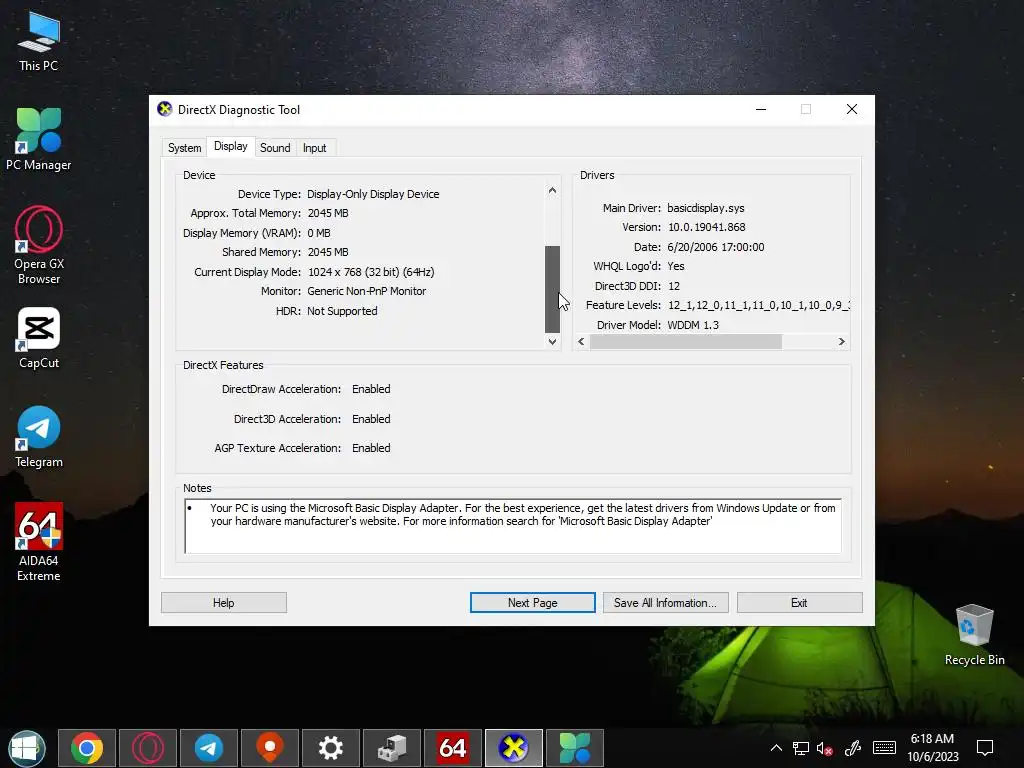Click the 'basicdisplay.sys' main driver value

705,208
